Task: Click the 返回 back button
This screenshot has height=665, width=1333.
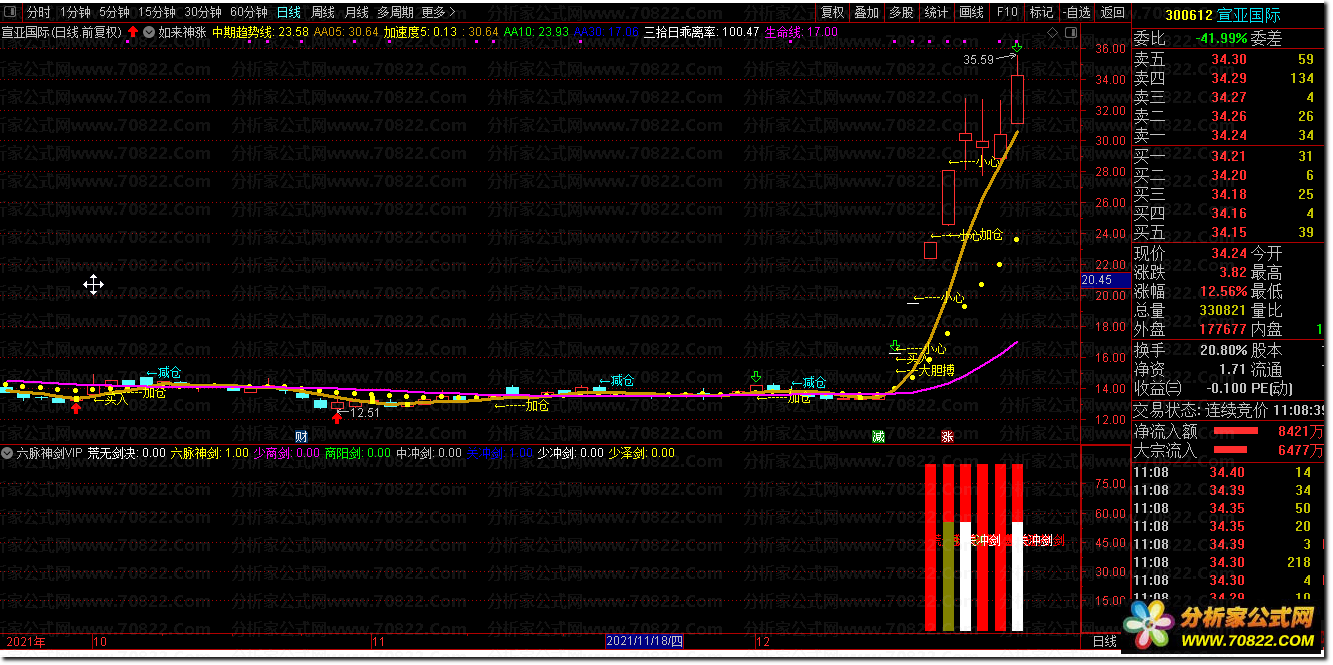Action: (1112, 13)
